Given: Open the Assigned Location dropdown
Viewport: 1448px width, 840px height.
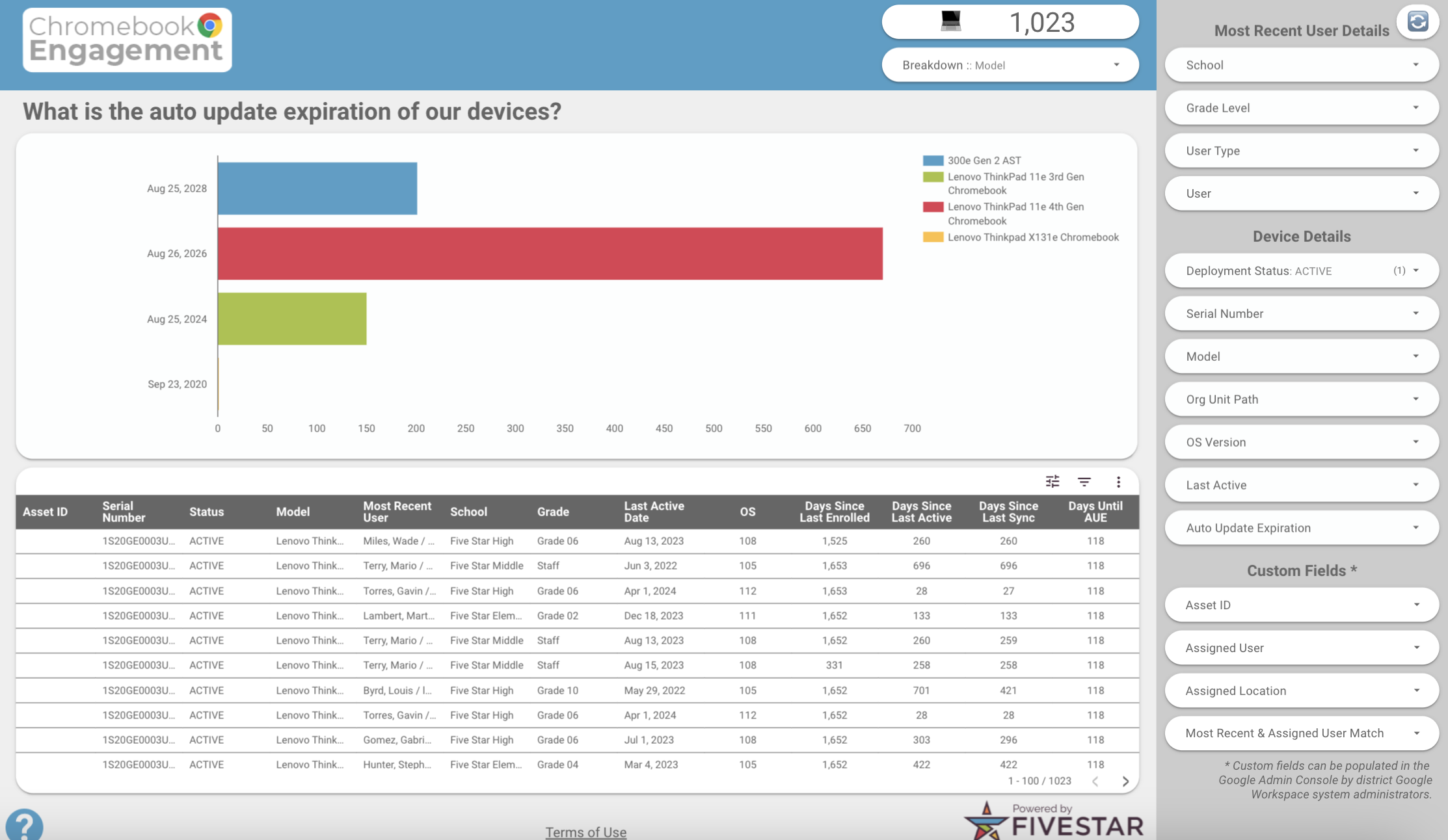Looking at the screenshot, I should click(1302, 690).
